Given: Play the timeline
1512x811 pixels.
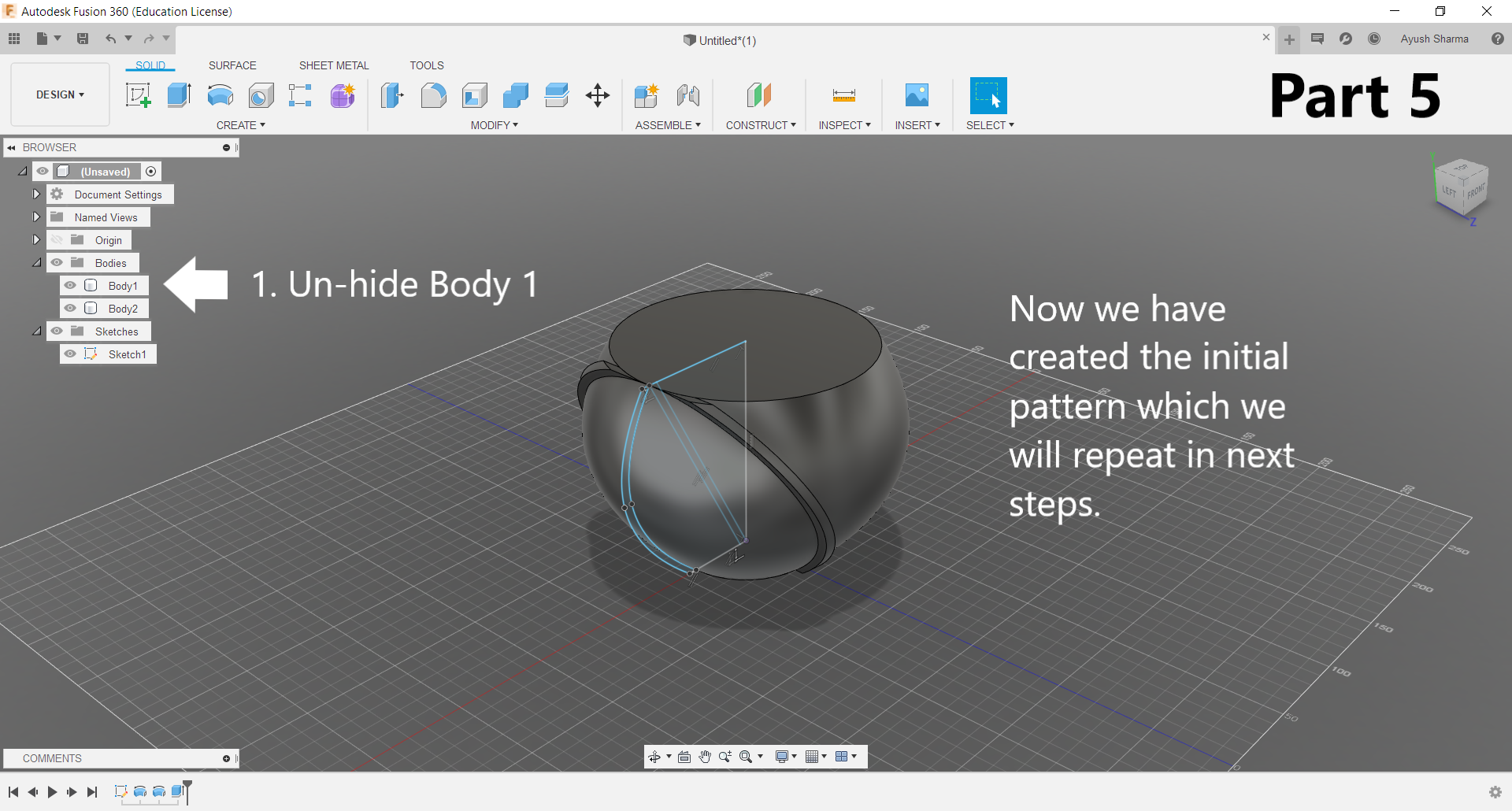Looking at the screenshot, I should (x=52, y=792).
